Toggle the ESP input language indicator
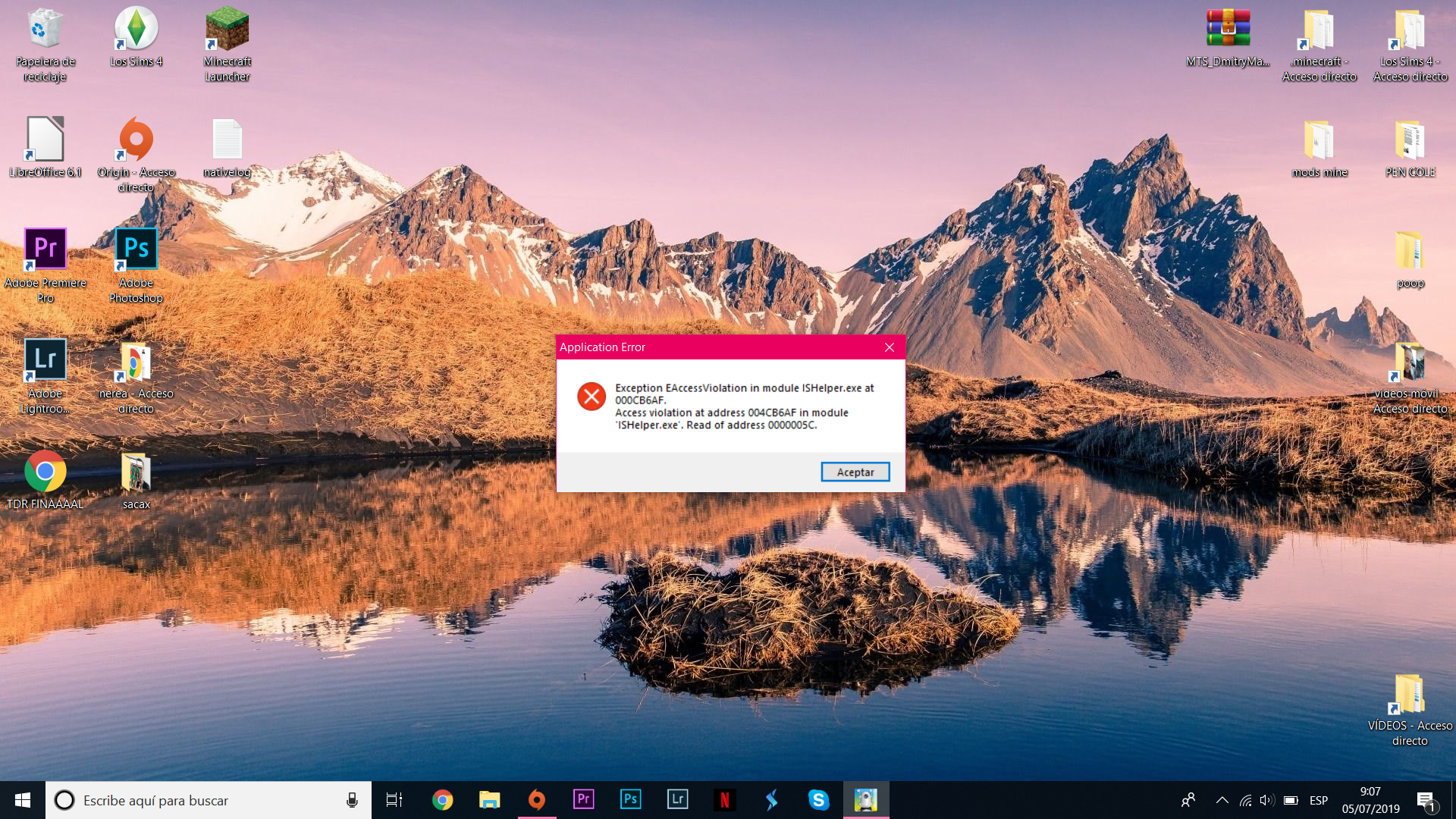Viewport: 1456px width, 819px height. pyautogui.click(x=1319, y=800)
